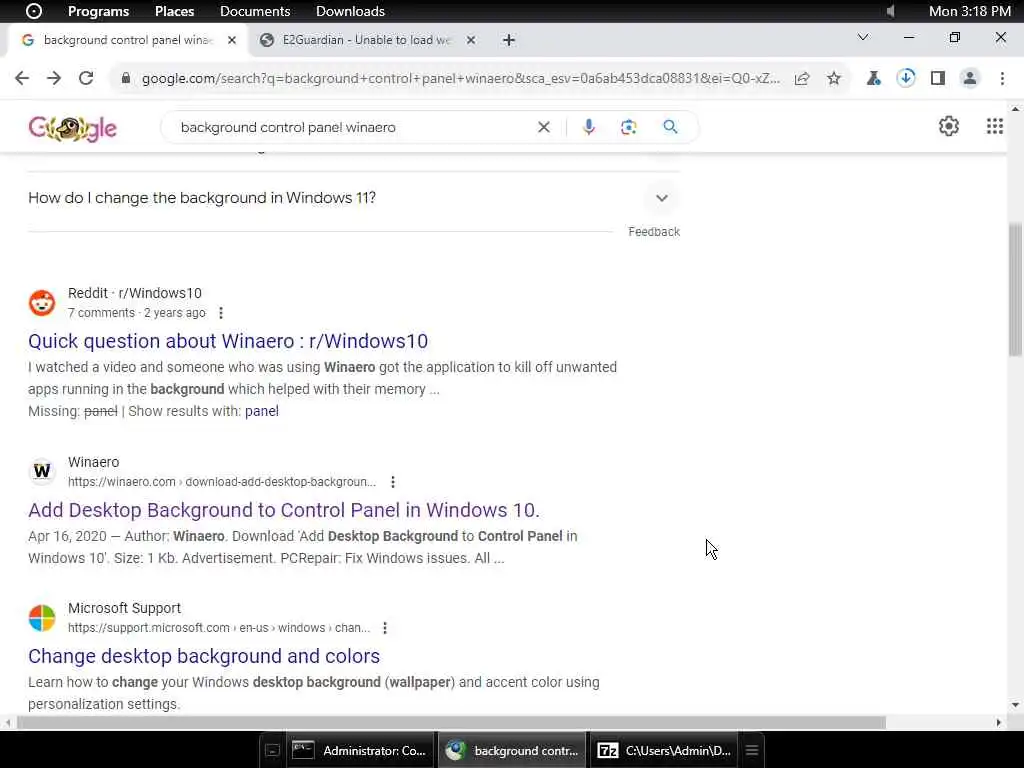Viewport: 1024px width, 768px height.
Task: Click 'Reddit · r/Windows10' source name
Action: [135, 293]
